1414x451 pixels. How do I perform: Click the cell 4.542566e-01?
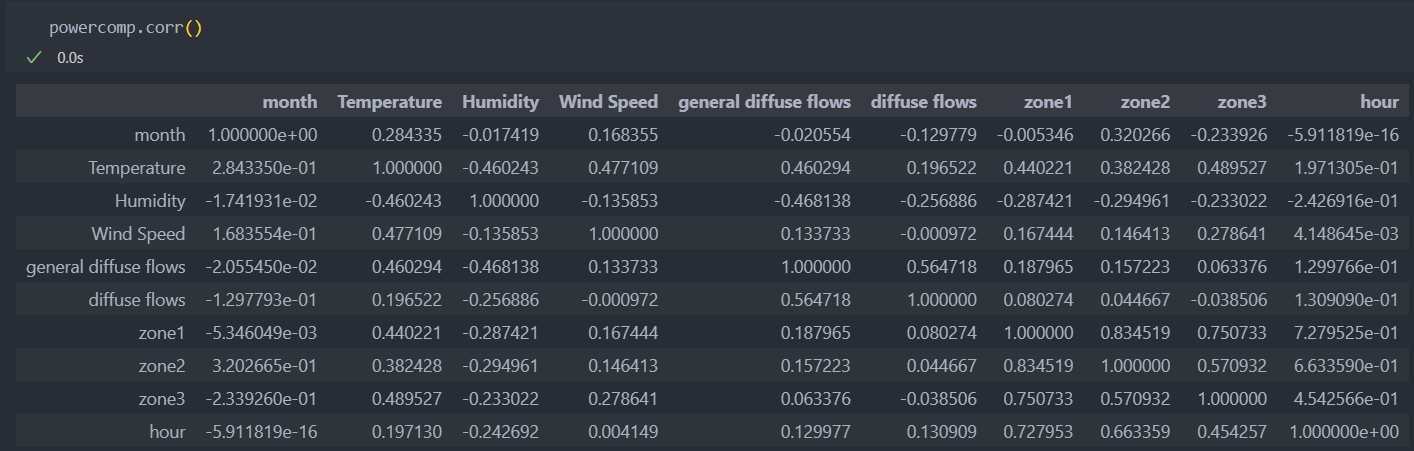click(x=1347, y=399)
